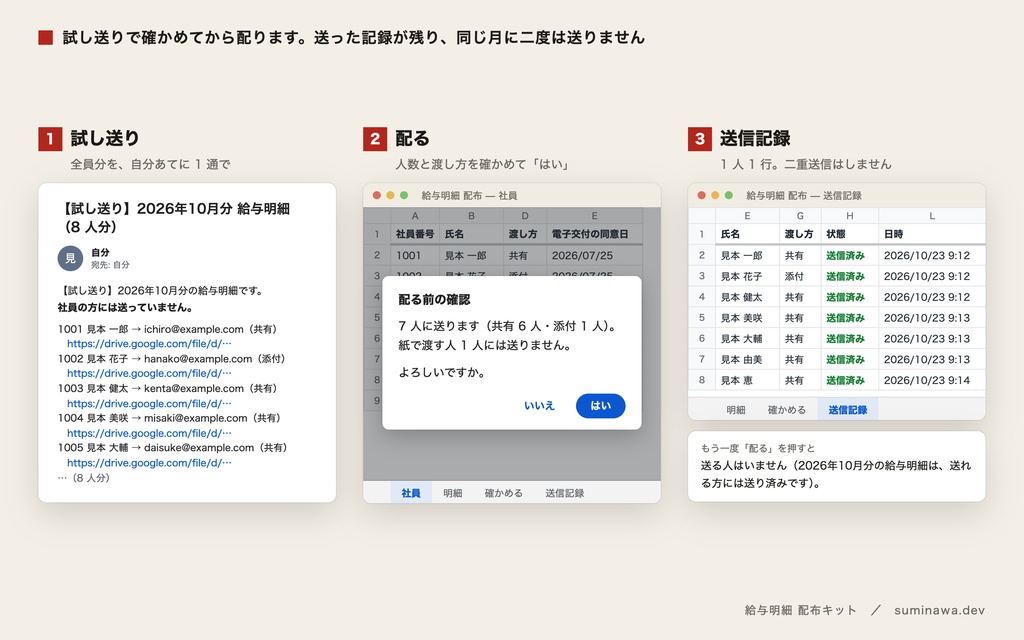Select the active 送信記録 tab in 送信記録 window
The width and height of the screenshot is (1024, 640).
click(848, 410)
